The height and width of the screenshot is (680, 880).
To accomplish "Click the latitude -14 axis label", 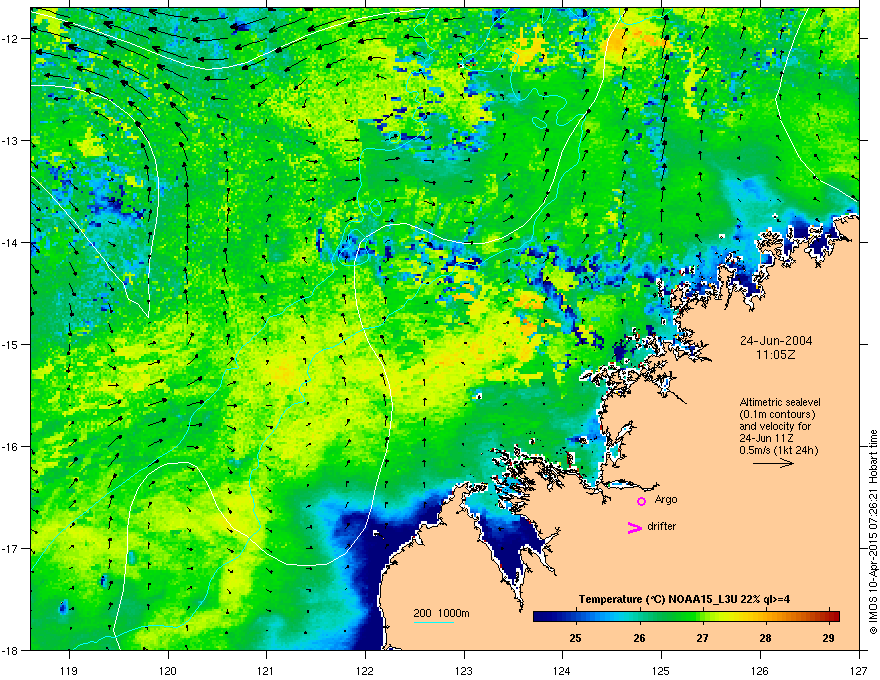I will (x=11, y=242).
